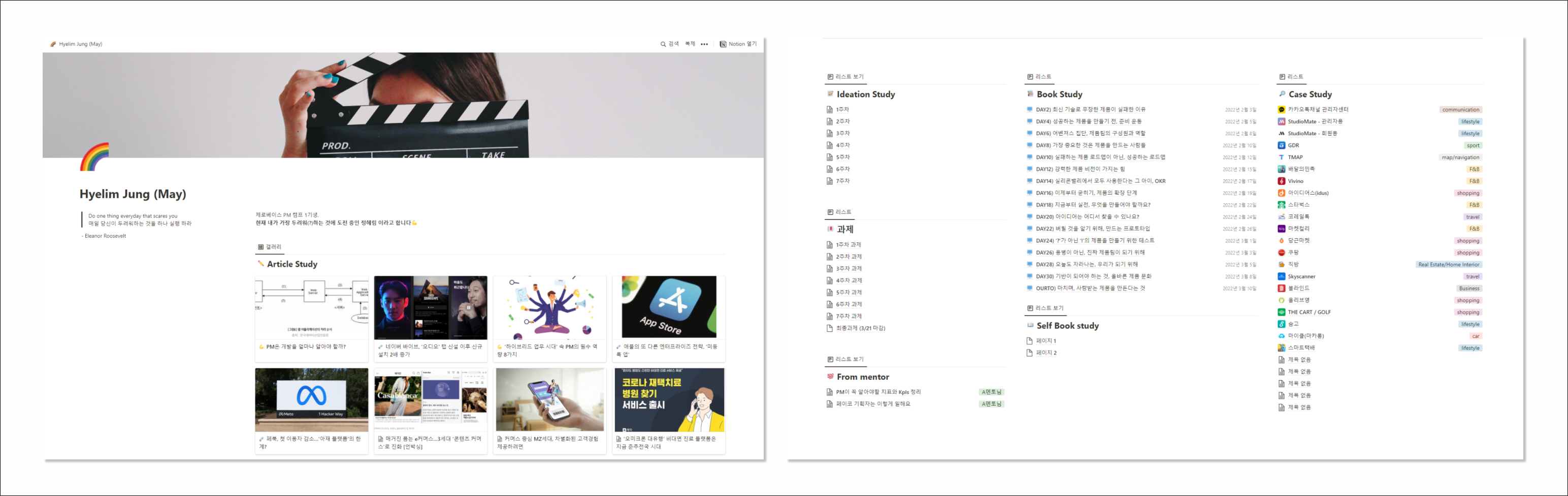This screenshot has width=1568, height=496.
Task: Open DAY2) 최신 기술로 무장한 제품 entry
Action: [x=1091, y=110]
